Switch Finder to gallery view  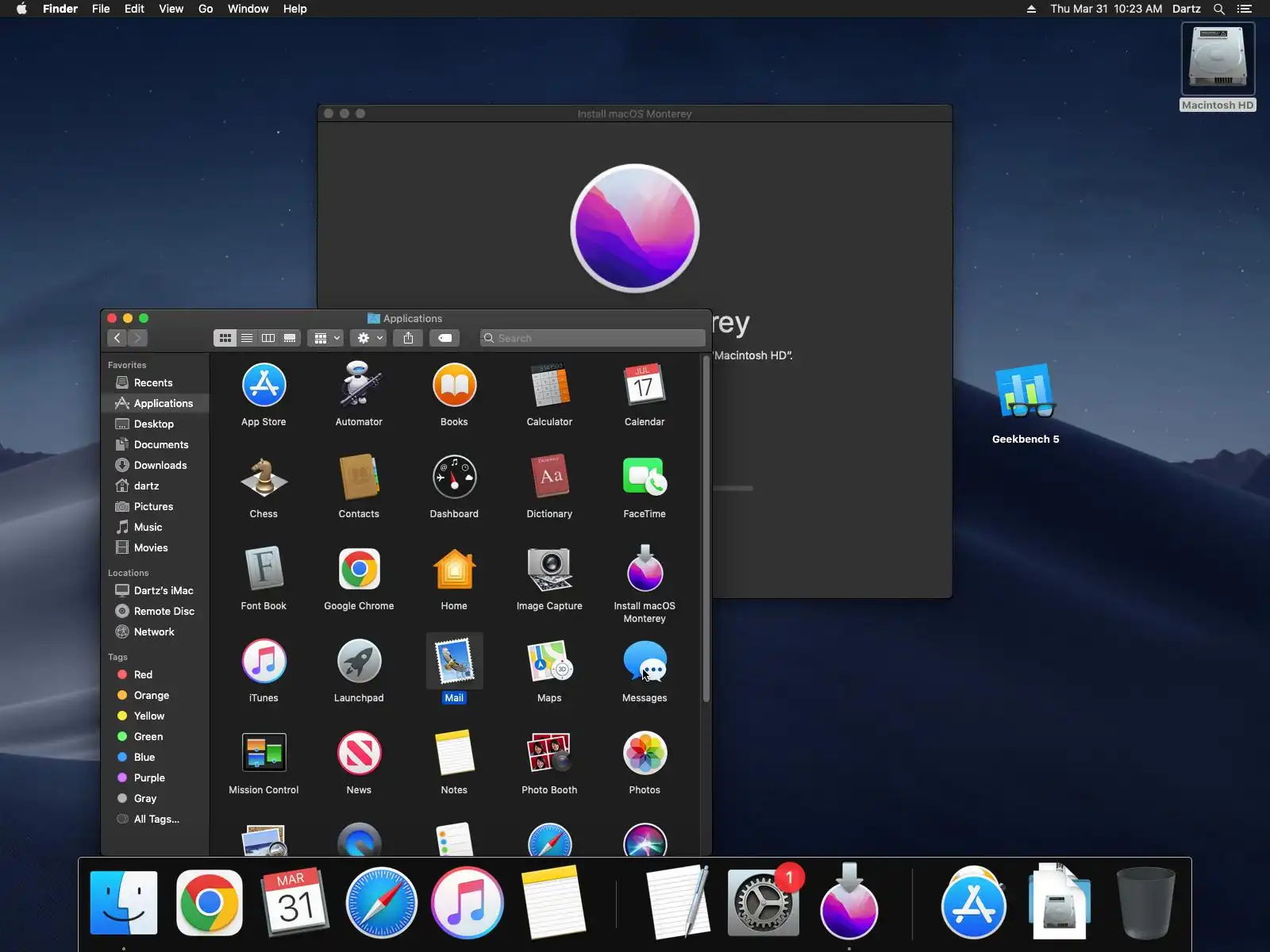coord(290,338)
